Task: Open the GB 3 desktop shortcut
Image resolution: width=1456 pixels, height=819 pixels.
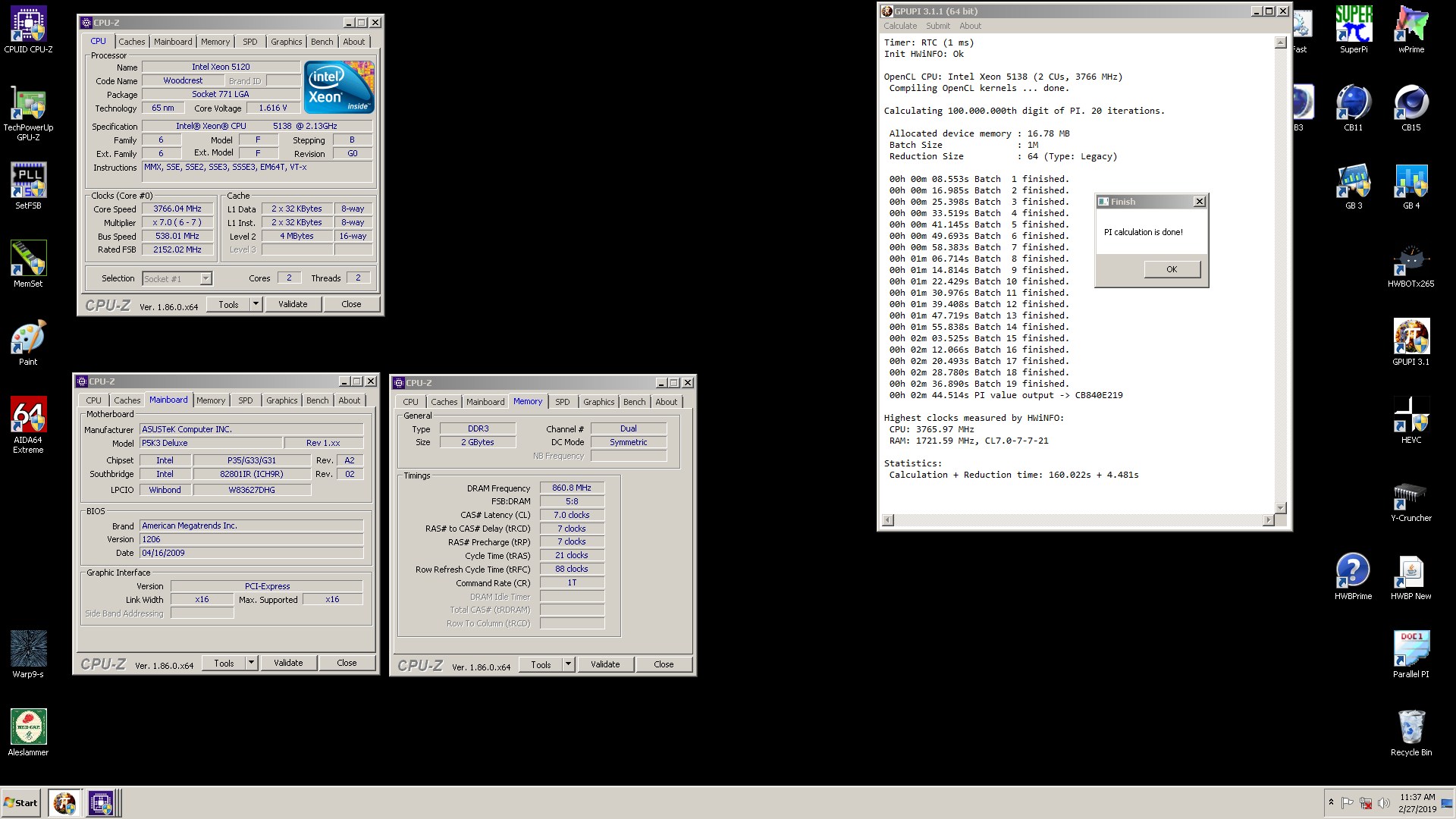Action: pos(1354,186)
